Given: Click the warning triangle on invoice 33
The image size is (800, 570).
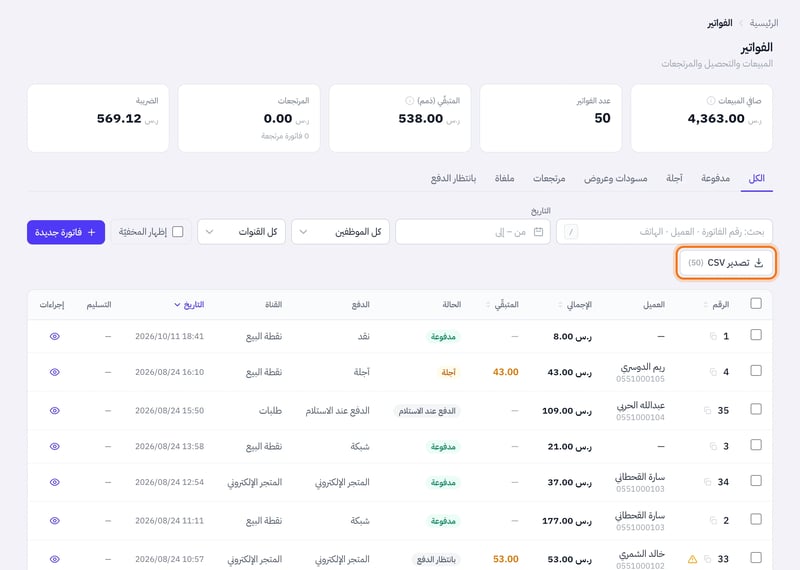Looking at the screenshot, I should 692,559.
